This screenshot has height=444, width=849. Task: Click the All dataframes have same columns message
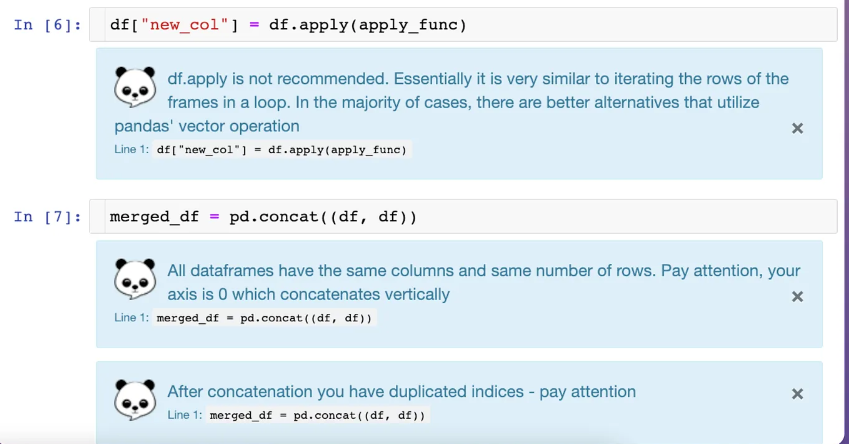[x=484, y=282]
